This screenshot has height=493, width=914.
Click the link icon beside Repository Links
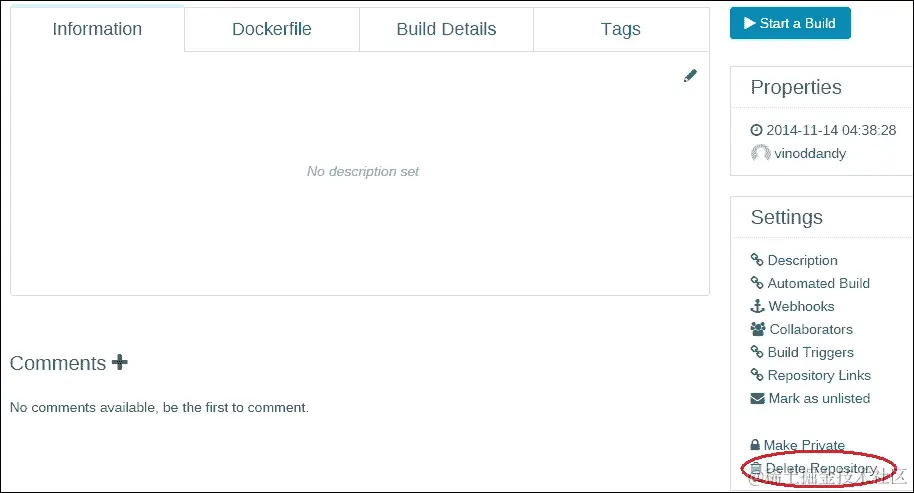757,375
